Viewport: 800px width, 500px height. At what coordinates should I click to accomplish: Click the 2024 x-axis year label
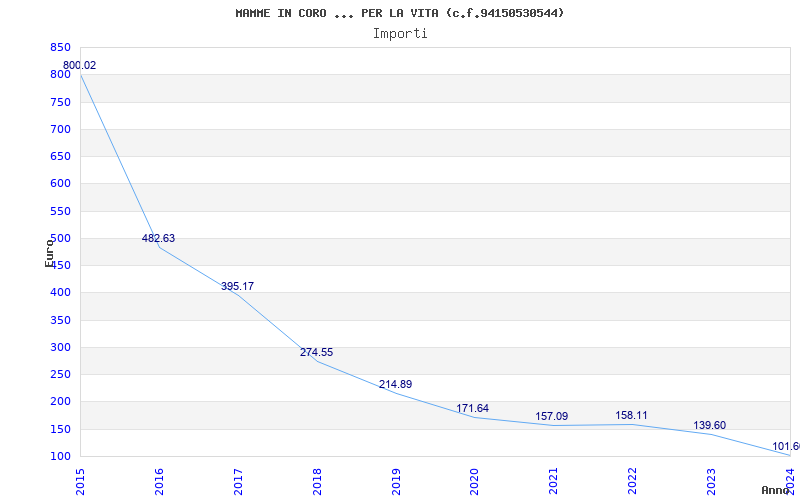[x=791, y=481]
